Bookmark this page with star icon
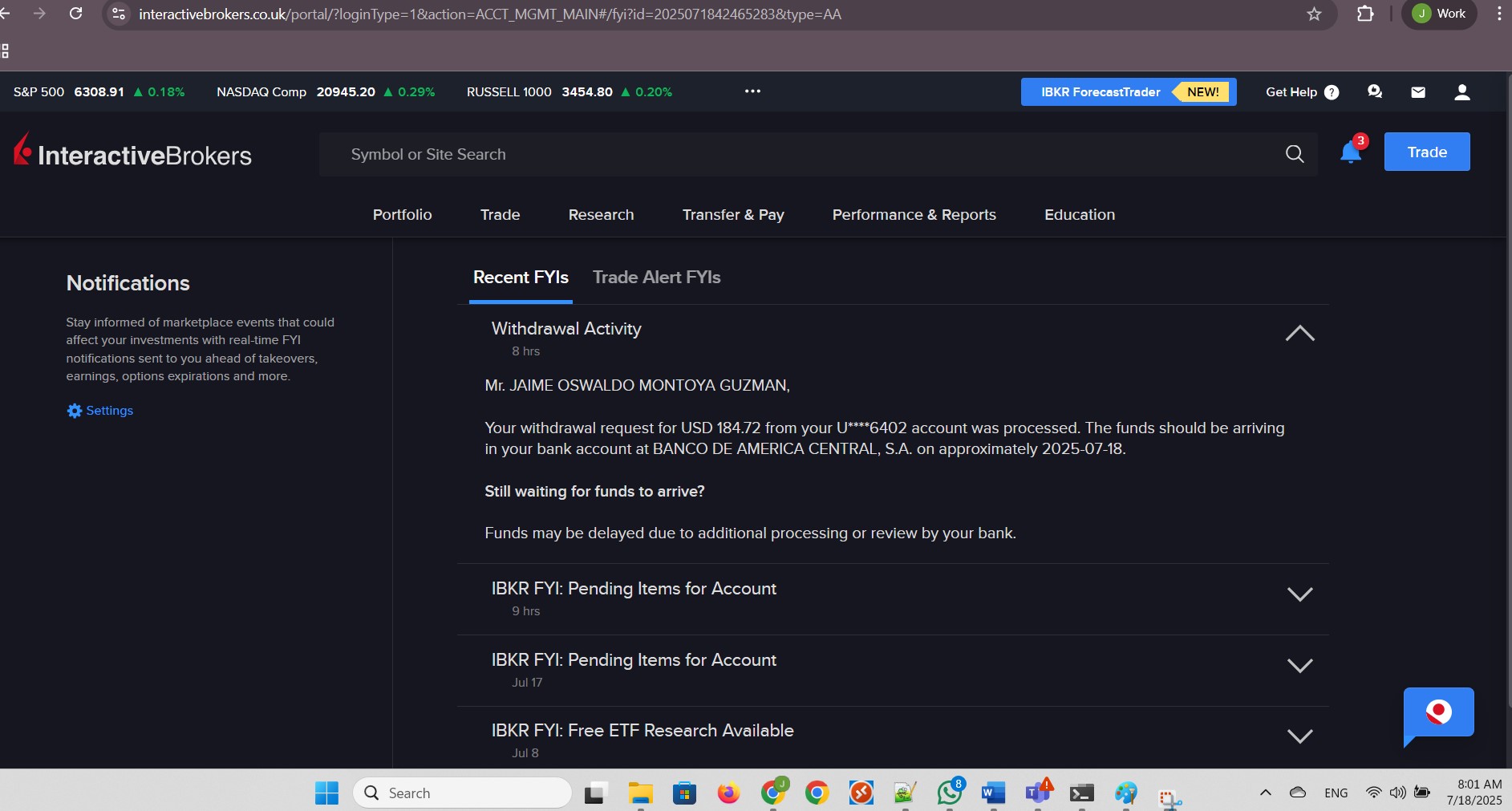This screenshot has width=1512, height=811. point(1314,14)
